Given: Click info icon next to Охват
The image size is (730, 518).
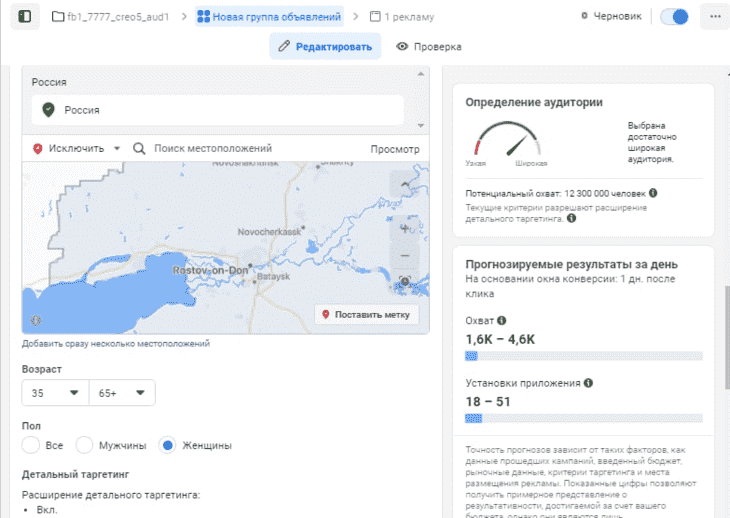Looking at the screenshot, I should [x=501, y=320].
